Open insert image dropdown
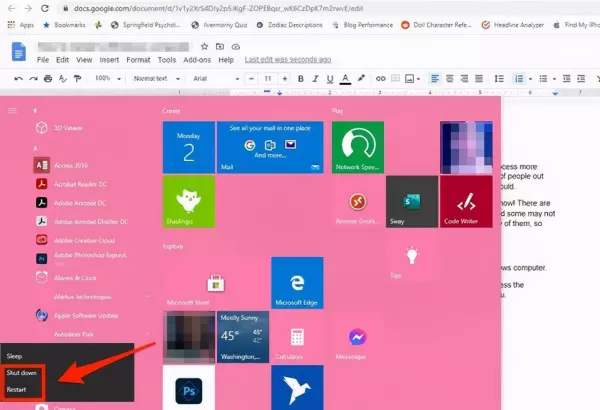 [412, 78]
